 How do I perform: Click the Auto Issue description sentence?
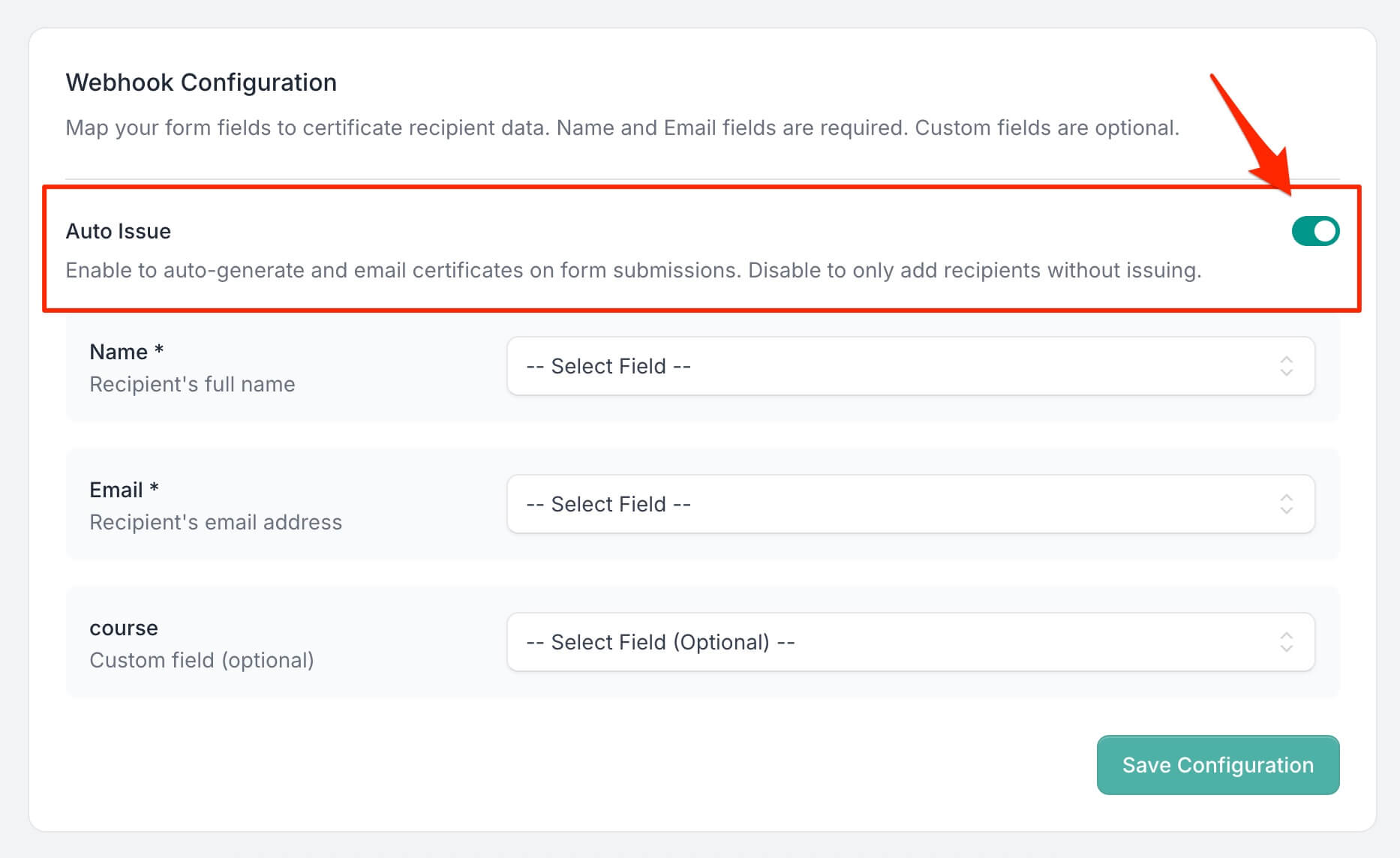633,270
